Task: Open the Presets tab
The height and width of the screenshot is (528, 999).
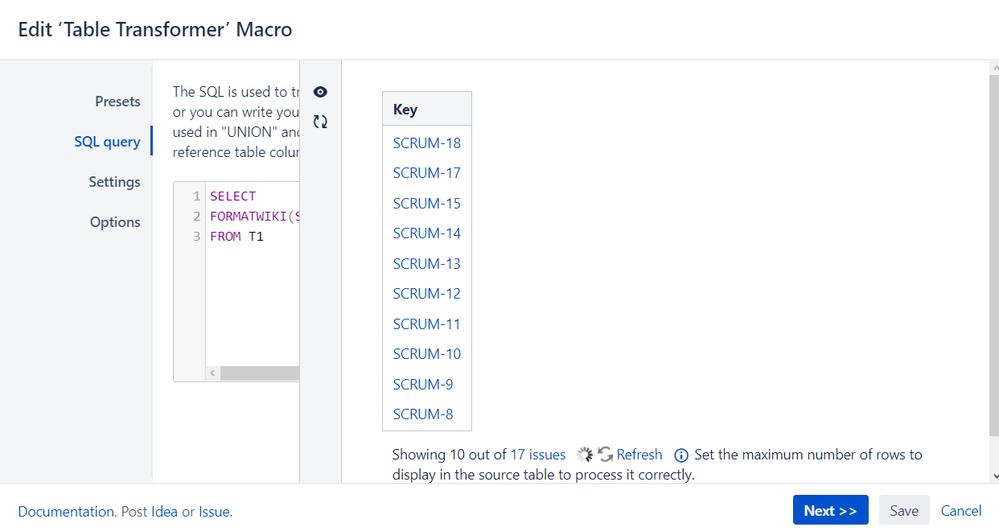Action: (117, 101)
